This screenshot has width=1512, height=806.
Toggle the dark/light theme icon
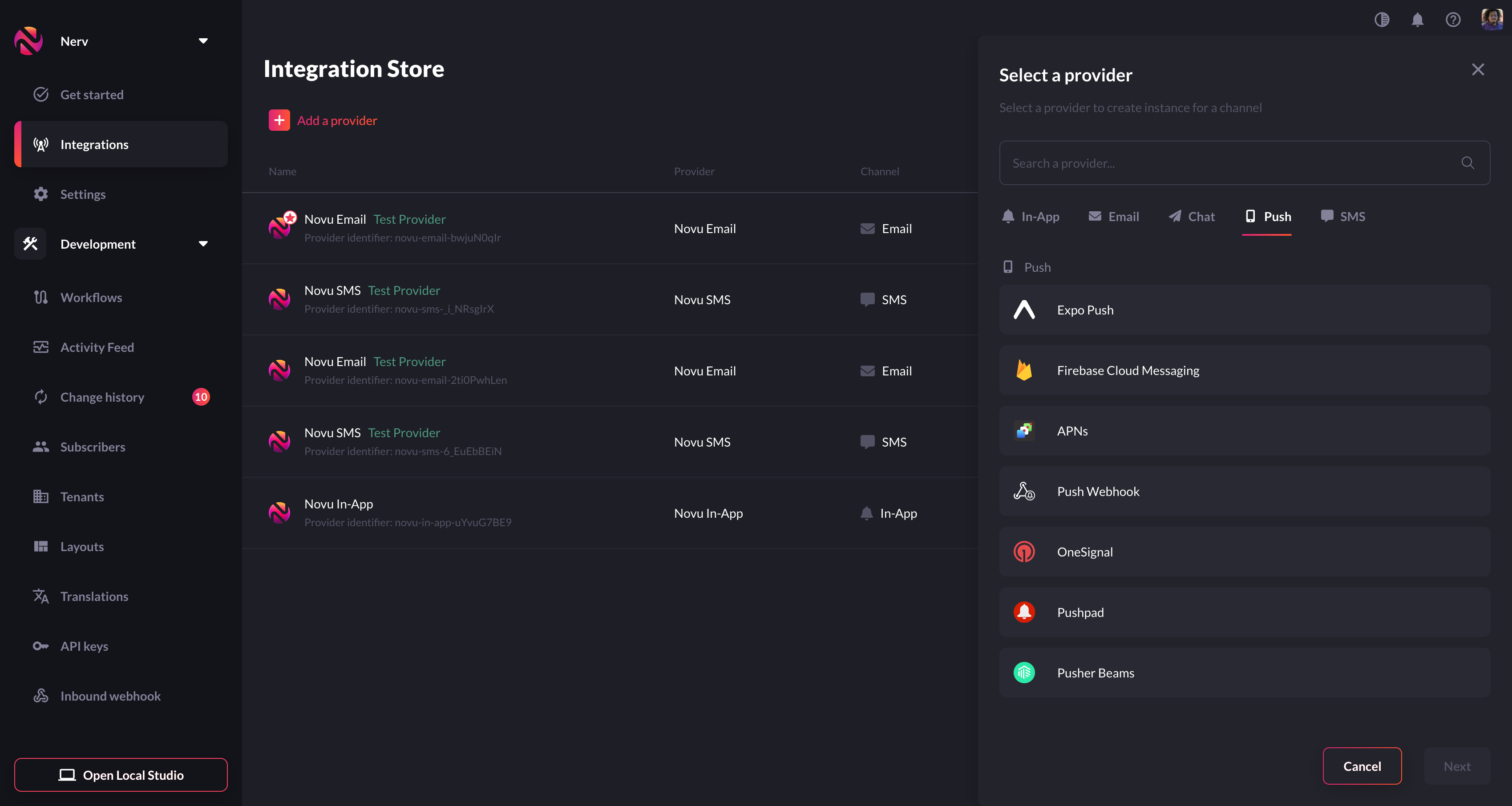pyautogui.click(x=1382, y=20)
